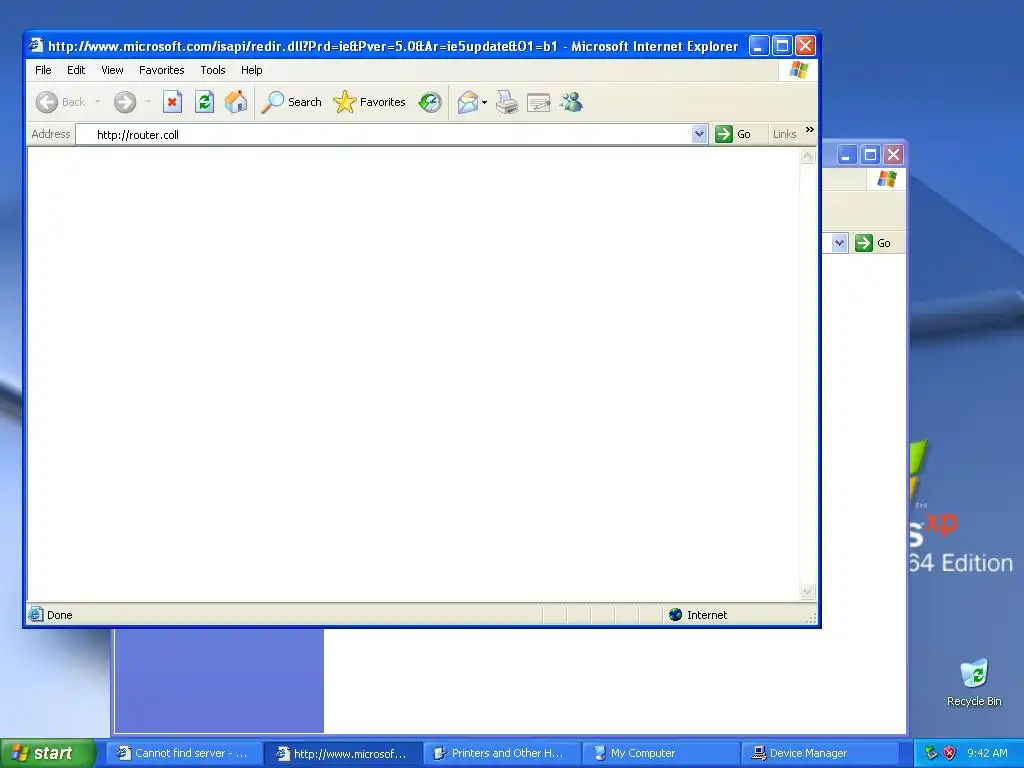The height and width of the screenshot is (768, 1024).
Task: Expand the Mail button dropdown arrow
Action: 485,102
